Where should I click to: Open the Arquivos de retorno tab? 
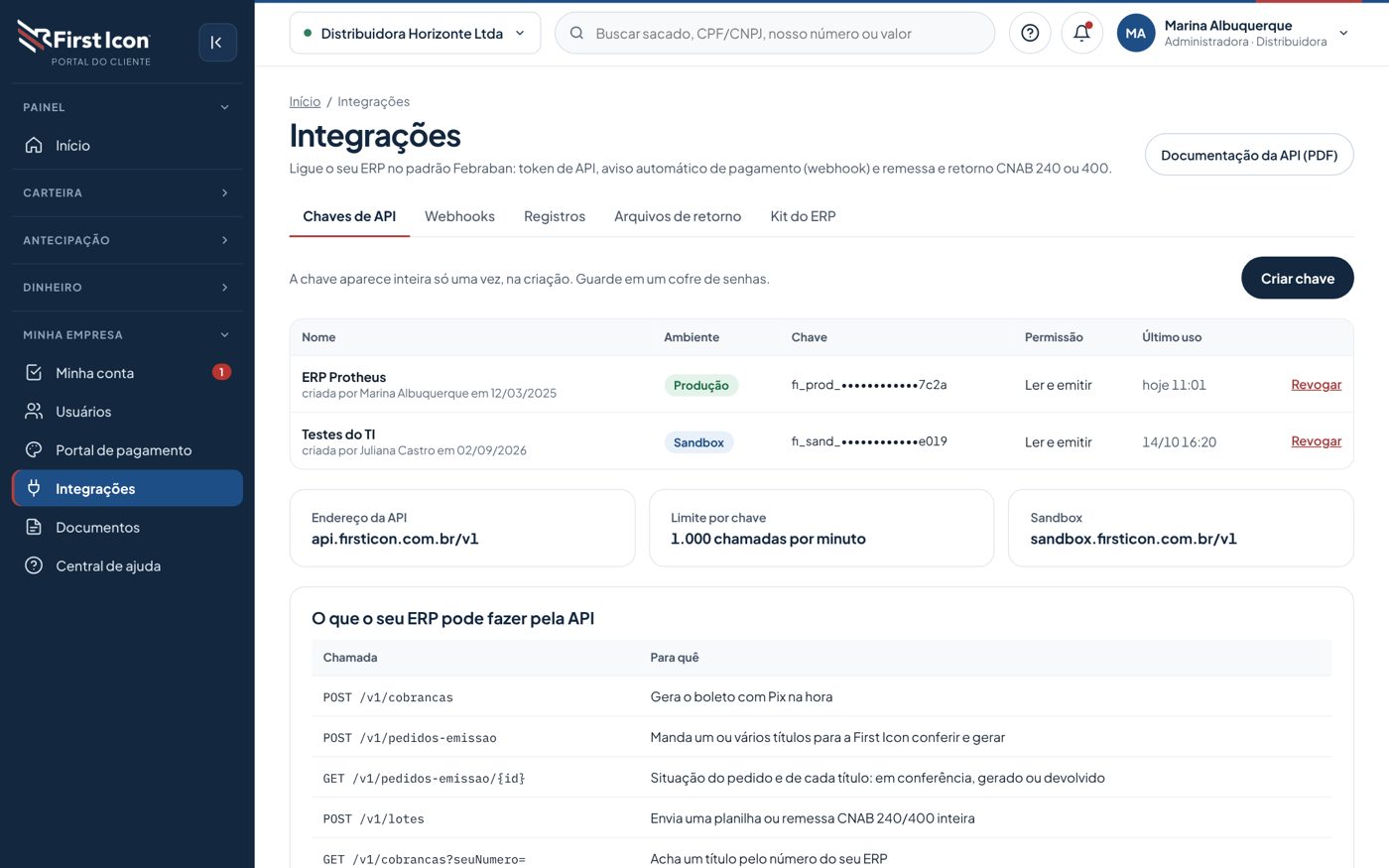[678, 216]
